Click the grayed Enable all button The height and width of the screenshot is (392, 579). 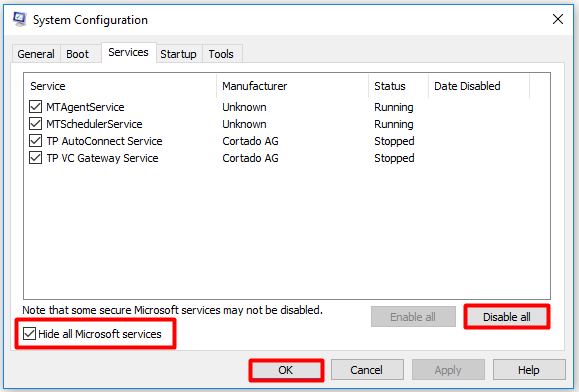point(413,317)
